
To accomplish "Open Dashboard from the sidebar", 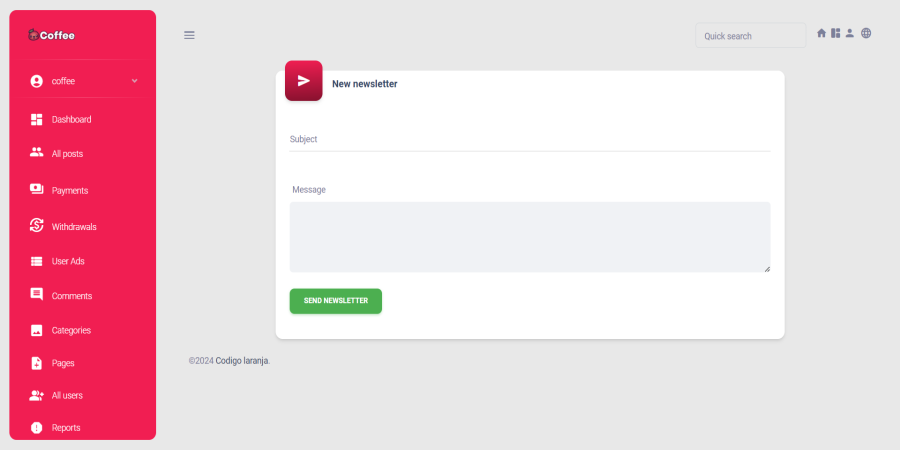I will pos(71,119).
